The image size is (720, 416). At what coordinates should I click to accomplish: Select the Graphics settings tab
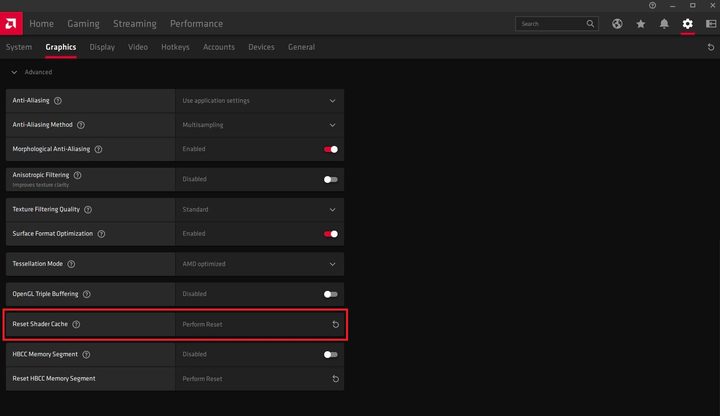click(61, 47)
